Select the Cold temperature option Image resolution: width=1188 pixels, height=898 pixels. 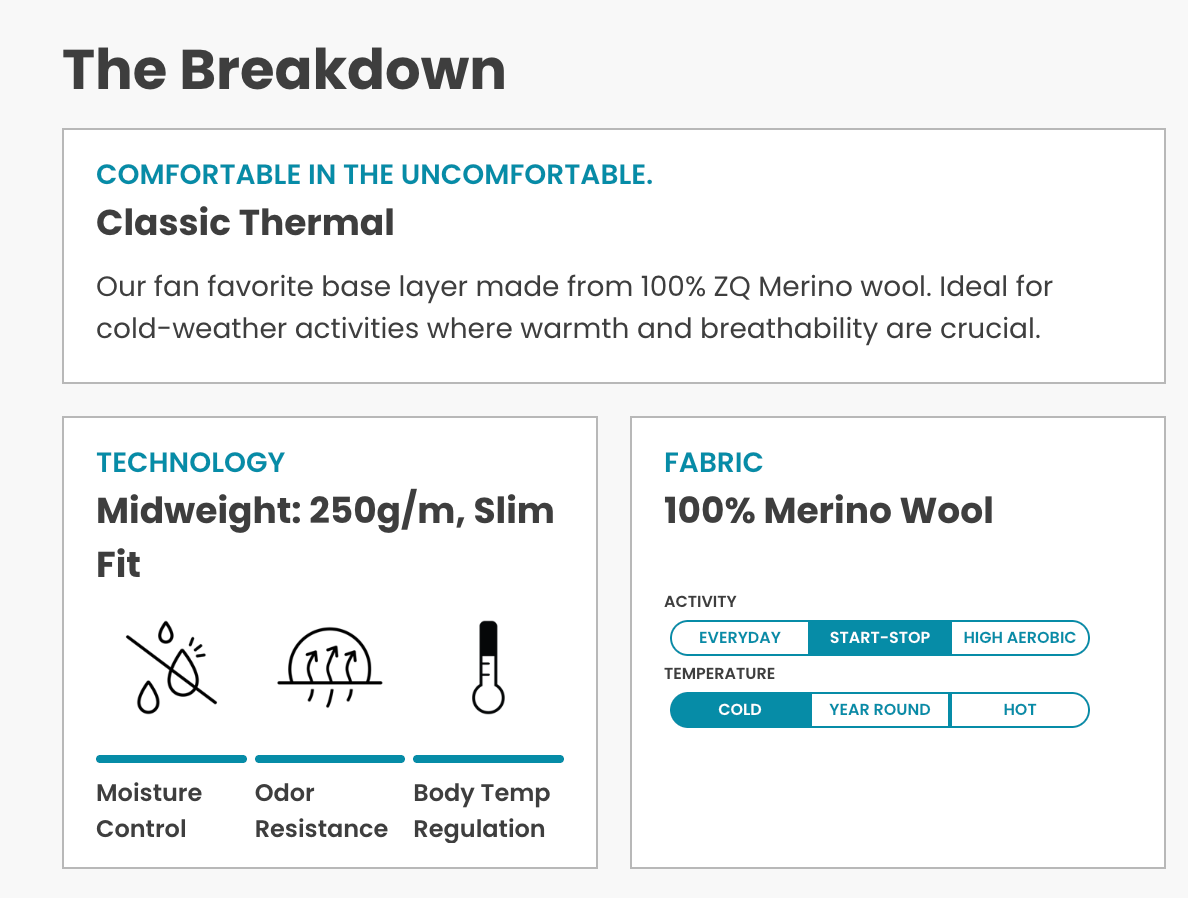(x=740, y=710)
